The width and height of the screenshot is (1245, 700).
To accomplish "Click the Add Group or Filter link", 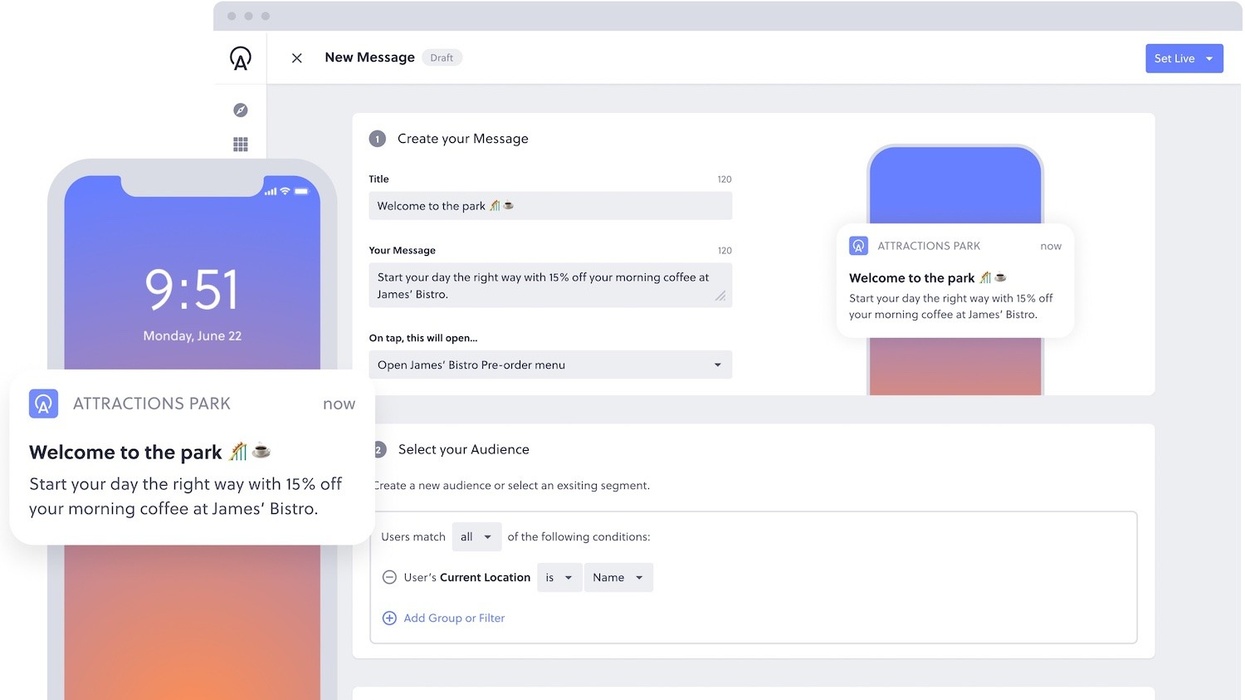I will pyautogui.click(x=454, y=618).
